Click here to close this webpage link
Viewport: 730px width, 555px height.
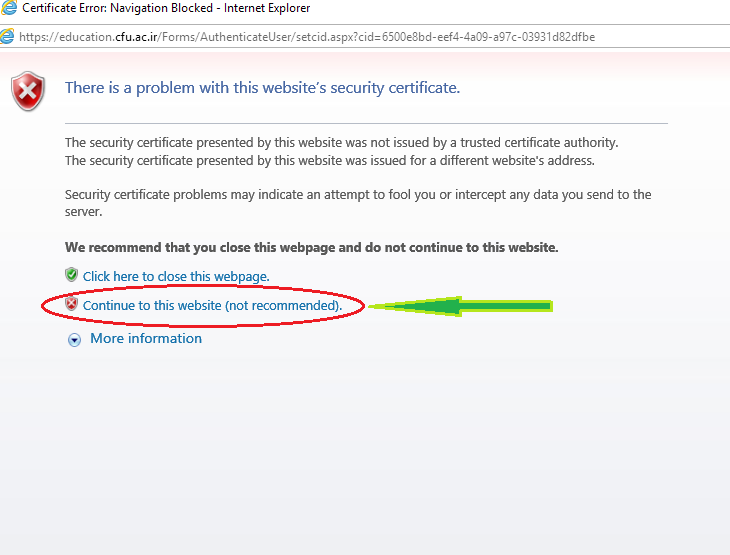point(176,276)
